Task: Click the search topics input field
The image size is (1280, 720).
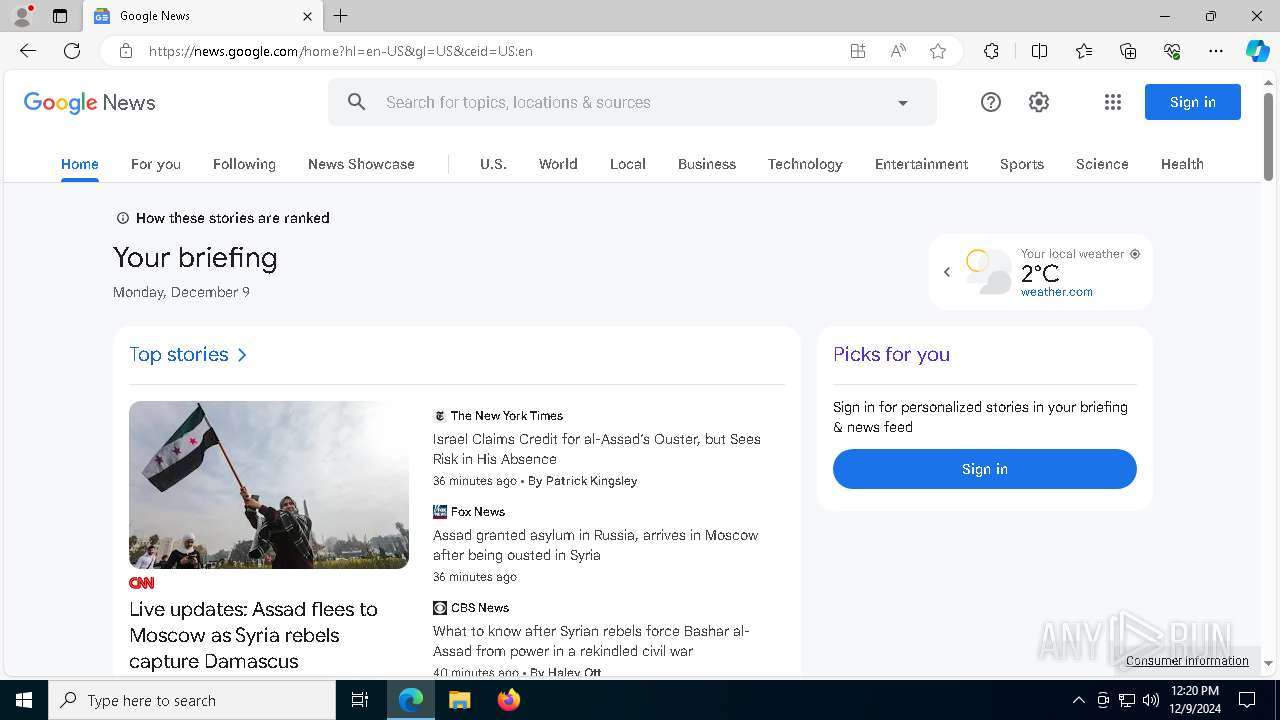Action: tap(632, 102)
